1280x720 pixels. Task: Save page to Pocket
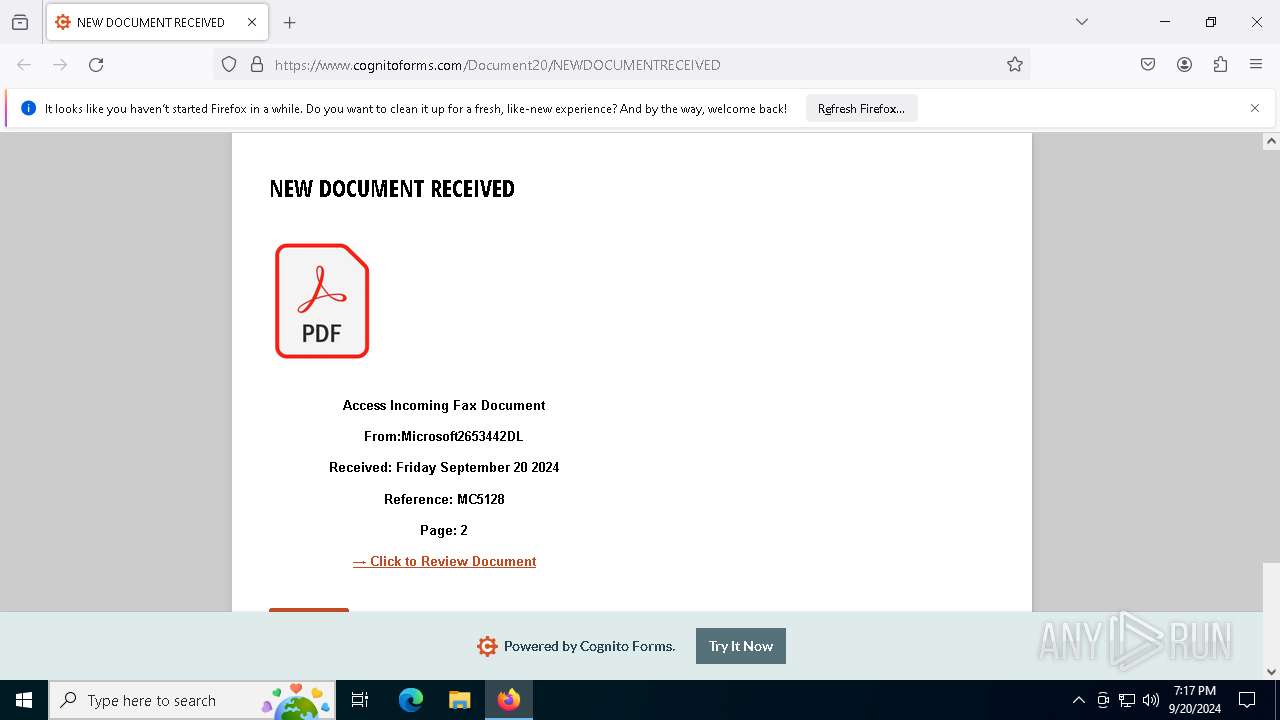pyautogui.click(x=1148, y=65)
